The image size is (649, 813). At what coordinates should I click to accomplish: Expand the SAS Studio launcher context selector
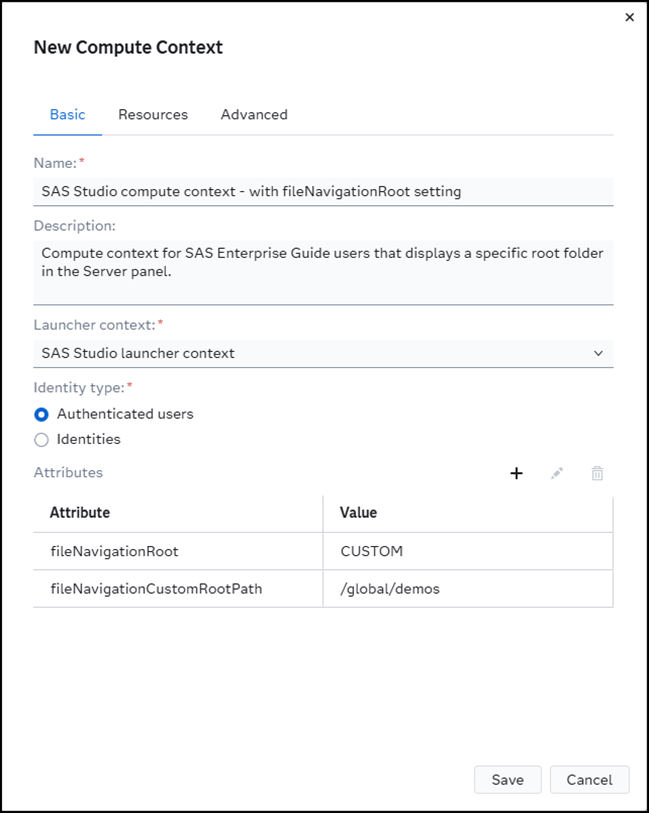[598, 353]
